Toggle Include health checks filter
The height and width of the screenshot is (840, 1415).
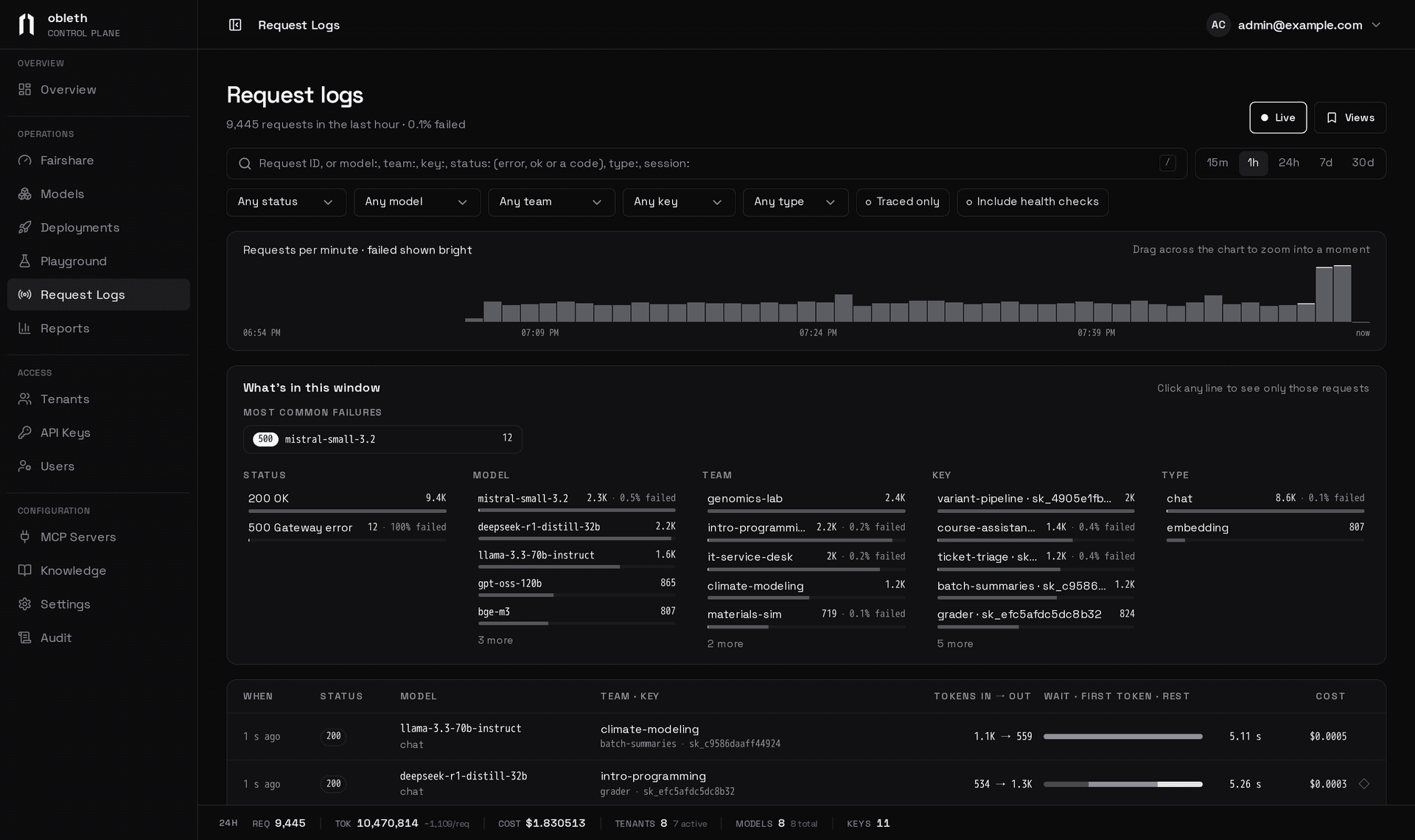tap(1033, 202)
